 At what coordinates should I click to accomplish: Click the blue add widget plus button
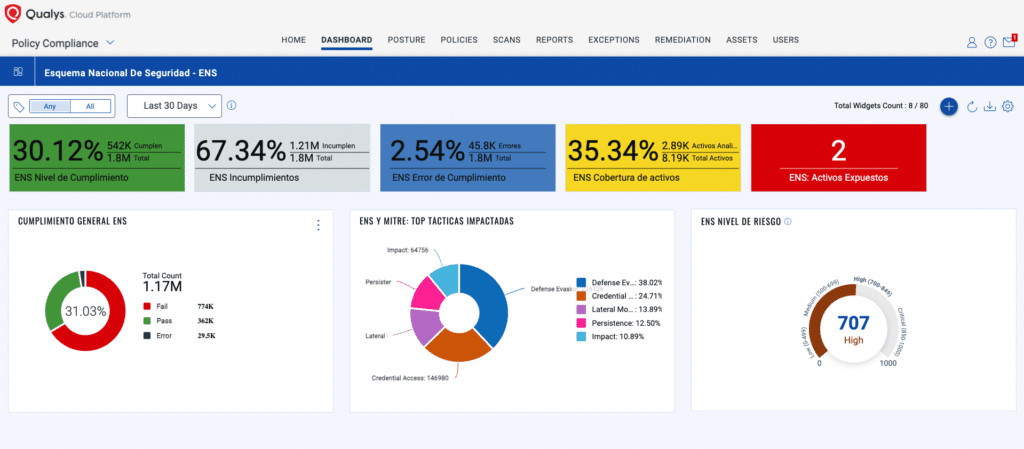(x=949, y=106)
